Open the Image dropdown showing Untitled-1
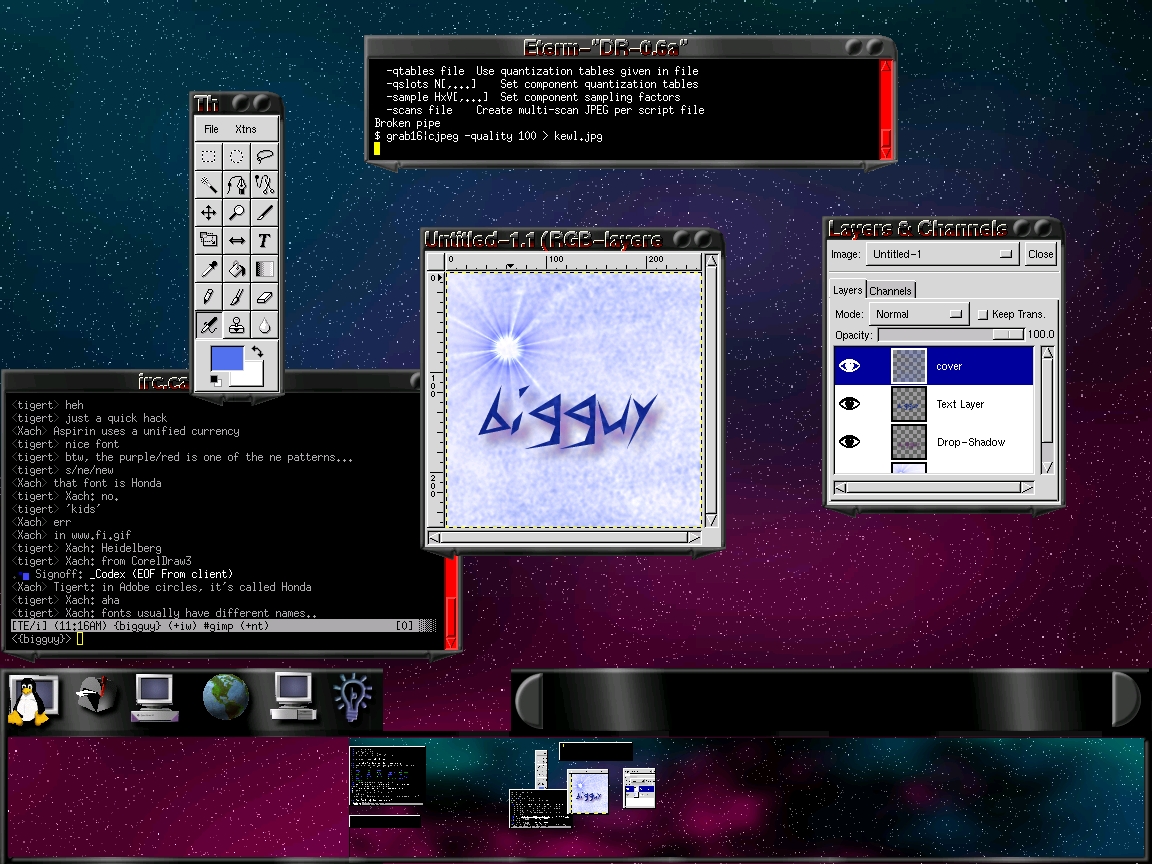Viewport: 1152px width, 864px height. click(x=942, y=254)
